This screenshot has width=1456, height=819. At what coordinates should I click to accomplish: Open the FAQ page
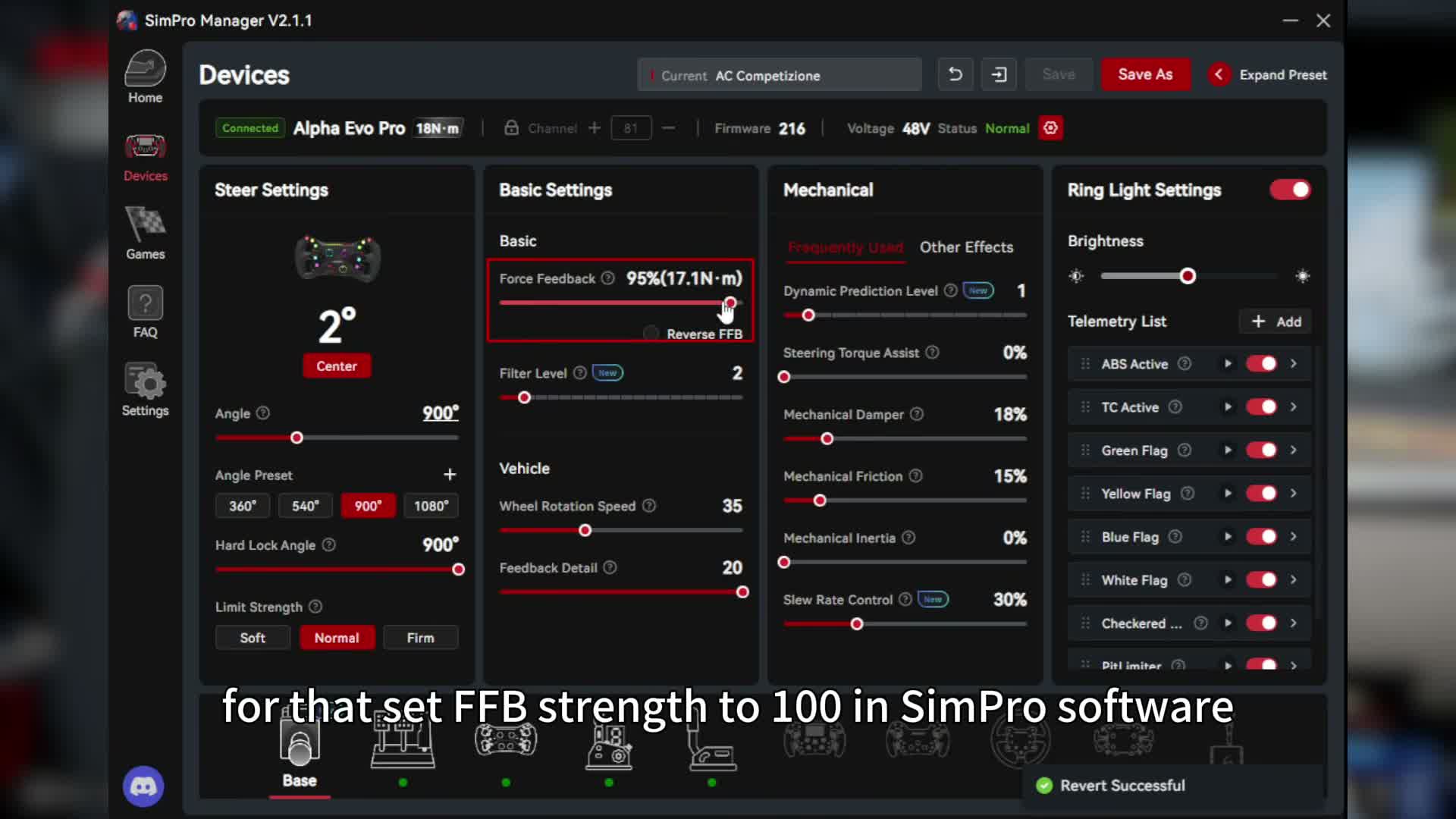[145, 312]
